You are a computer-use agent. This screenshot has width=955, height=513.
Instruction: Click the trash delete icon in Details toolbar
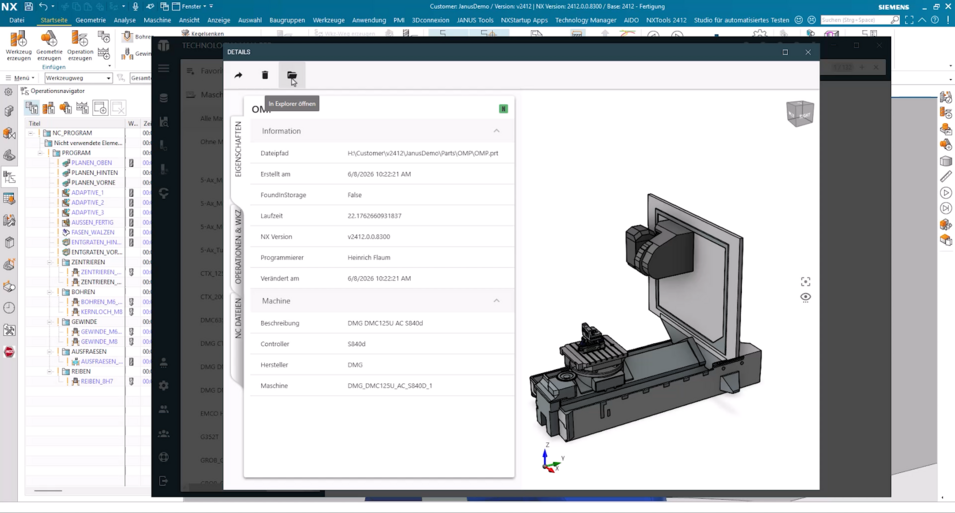pyautogui.click(x=264, y=75)
